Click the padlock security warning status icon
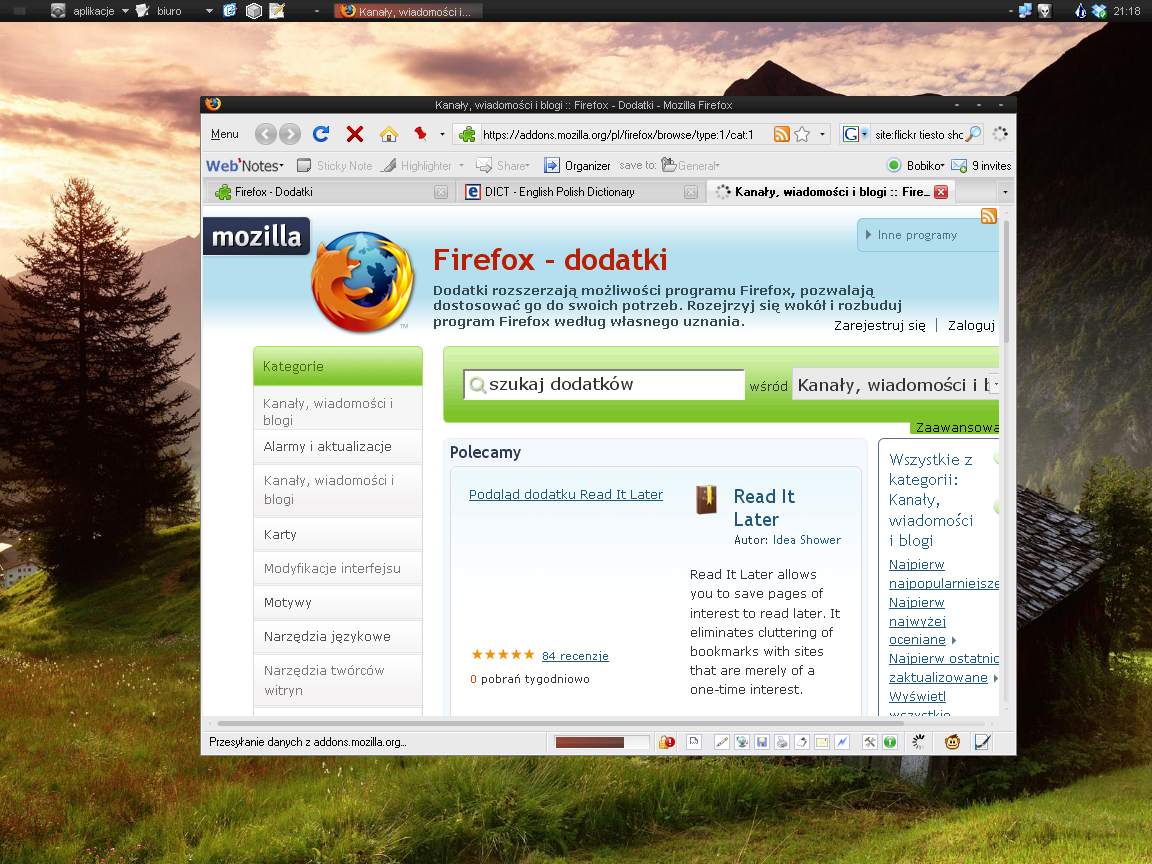Viewport: 1152px width, 864px height. (666, 742)
